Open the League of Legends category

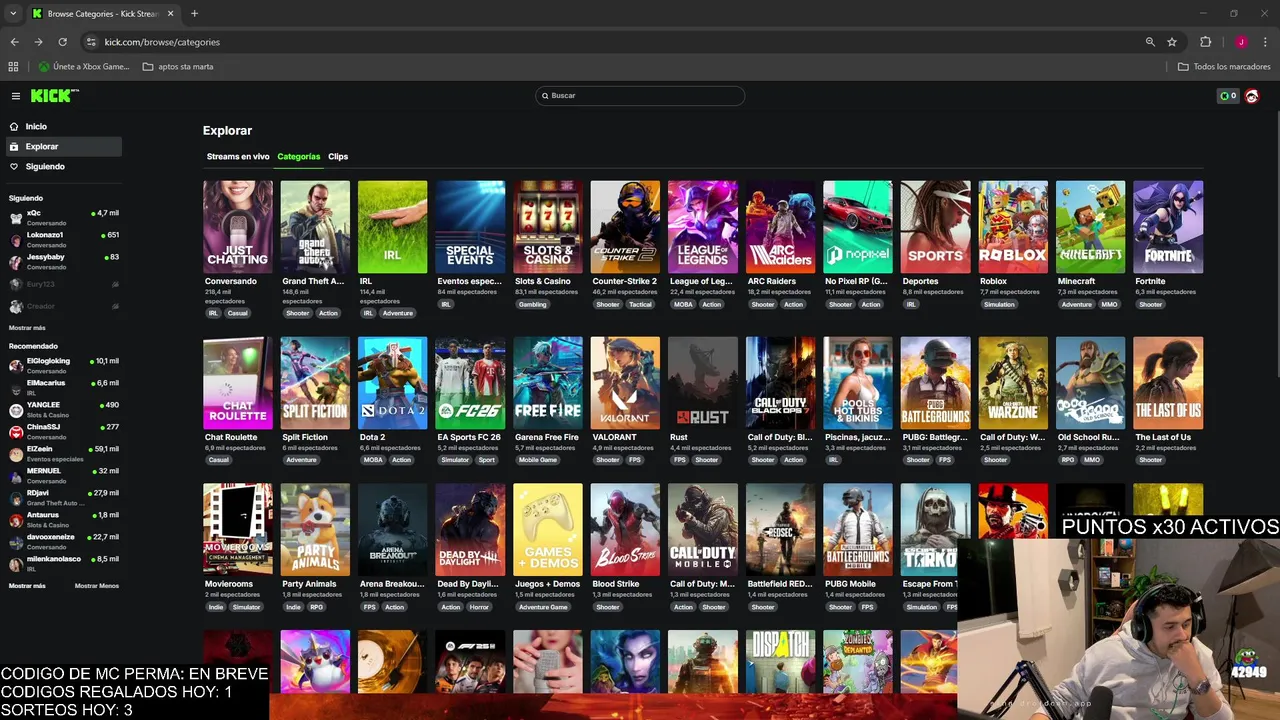coord(703,227)
